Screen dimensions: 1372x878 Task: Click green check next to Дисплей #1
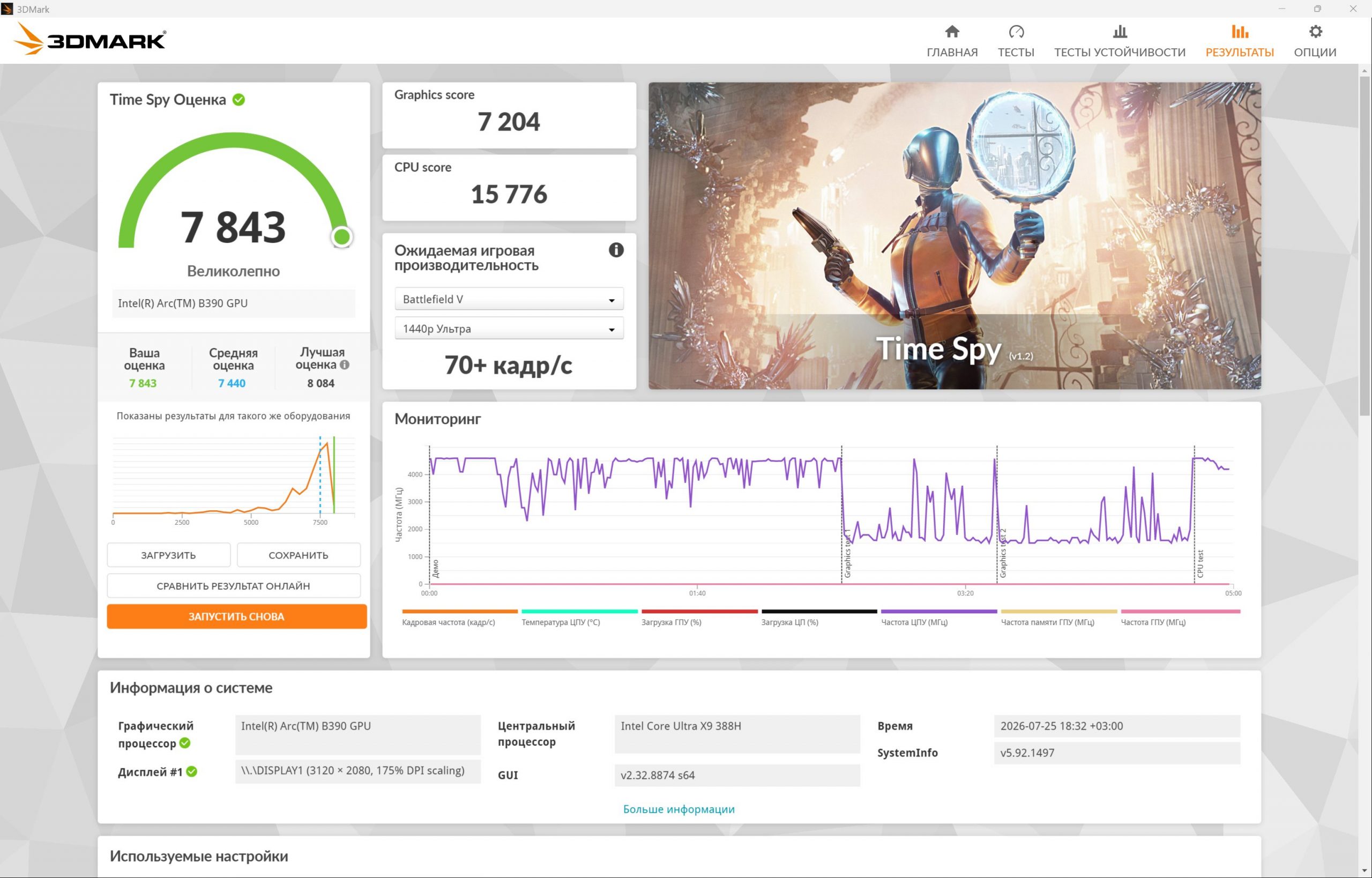[191, 771]
